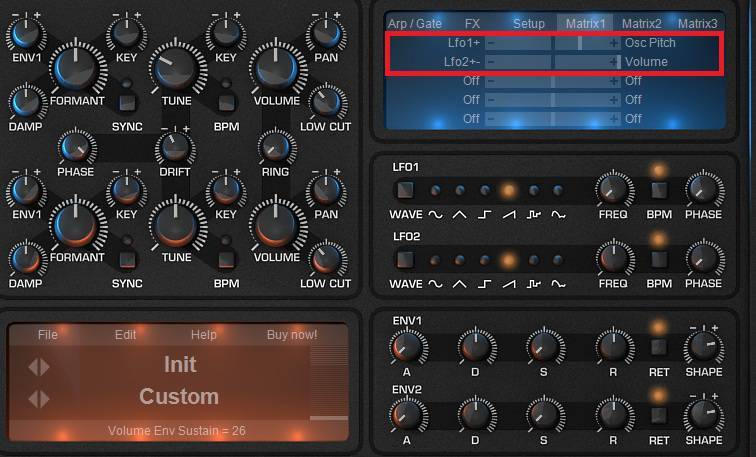756x457 pixels.
Task: Click the right arrow beside Custom preset
Action: [44, 399]
